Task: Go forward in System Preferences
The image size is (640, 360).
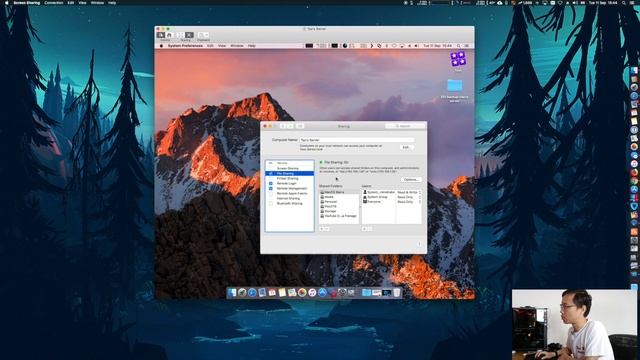Action: pos(291,126)
